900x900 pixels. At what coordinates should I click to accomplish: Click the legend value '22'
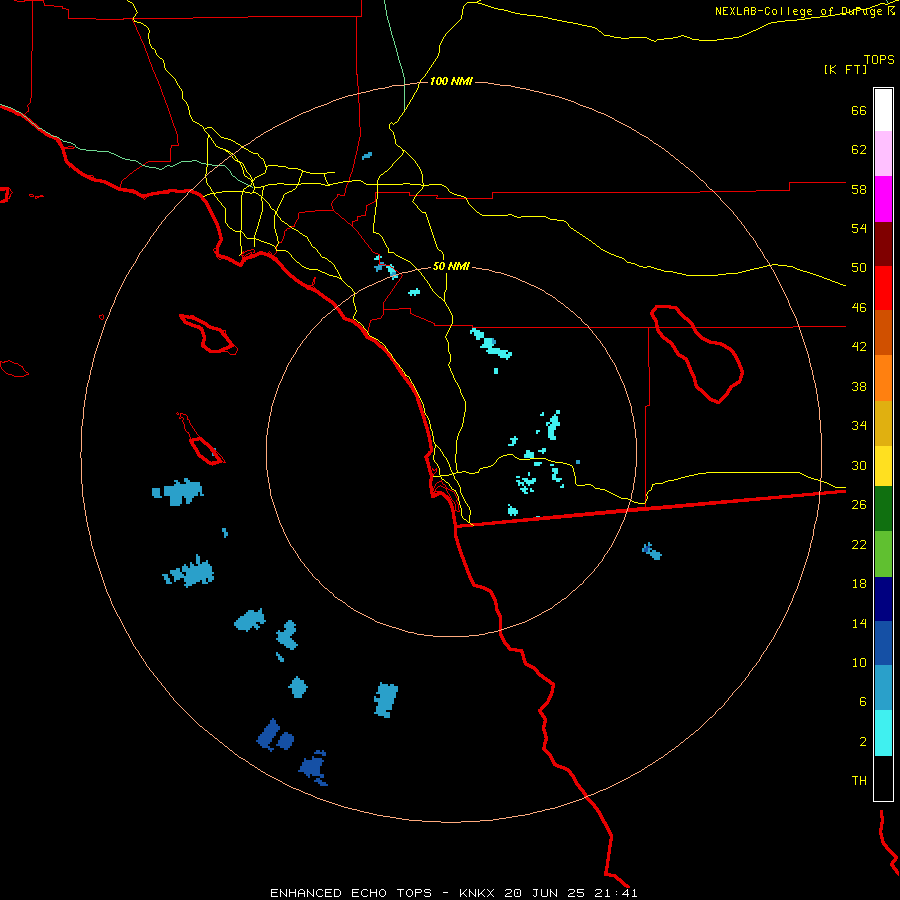pyautogui.click(x=859, y=544)
